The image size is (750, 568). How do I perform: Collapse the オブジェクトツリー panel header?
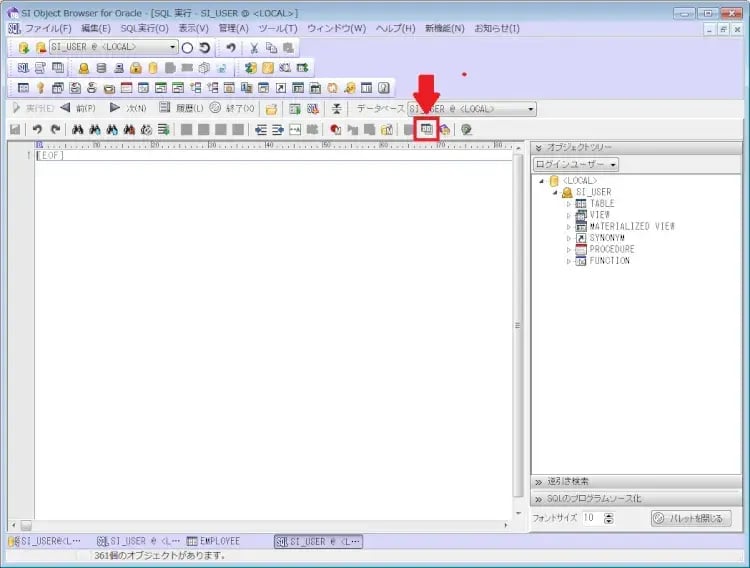538,147
